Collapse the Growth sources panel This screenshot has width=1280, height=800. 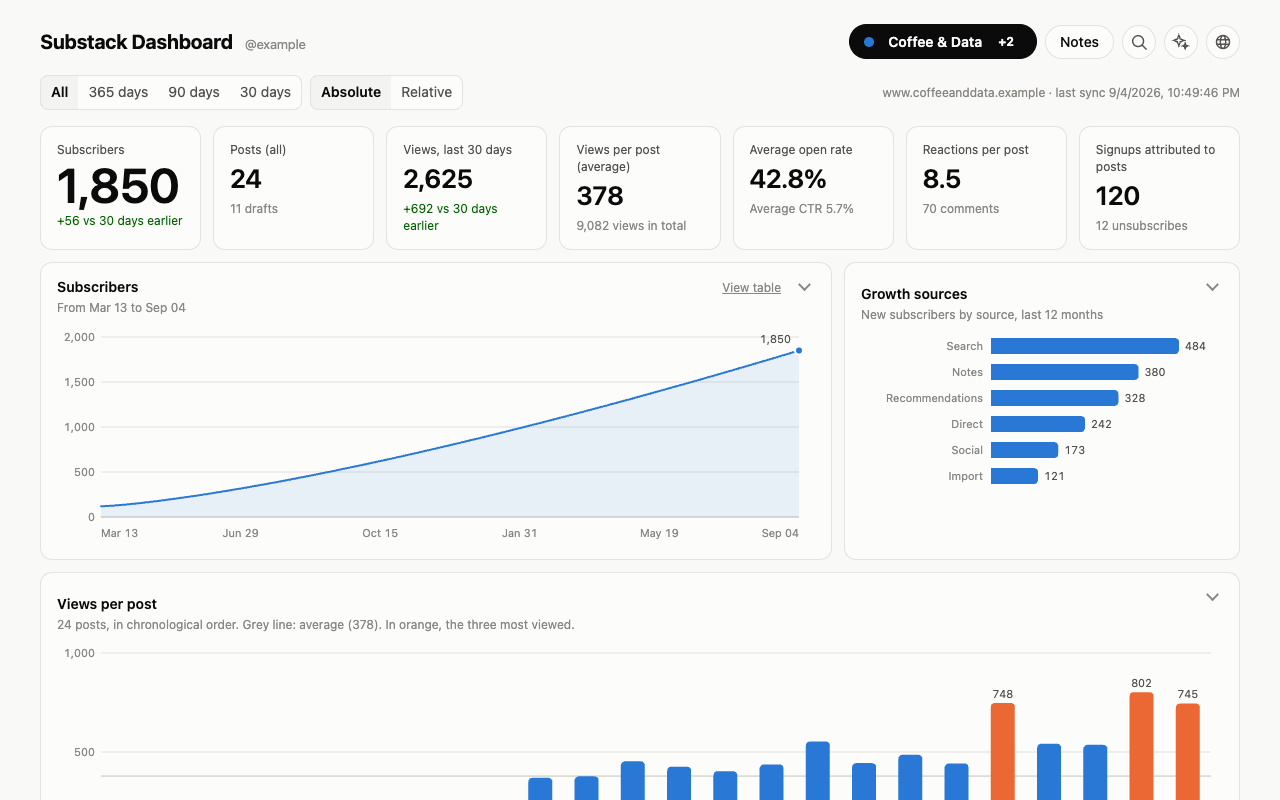[x=1212, y=287]
